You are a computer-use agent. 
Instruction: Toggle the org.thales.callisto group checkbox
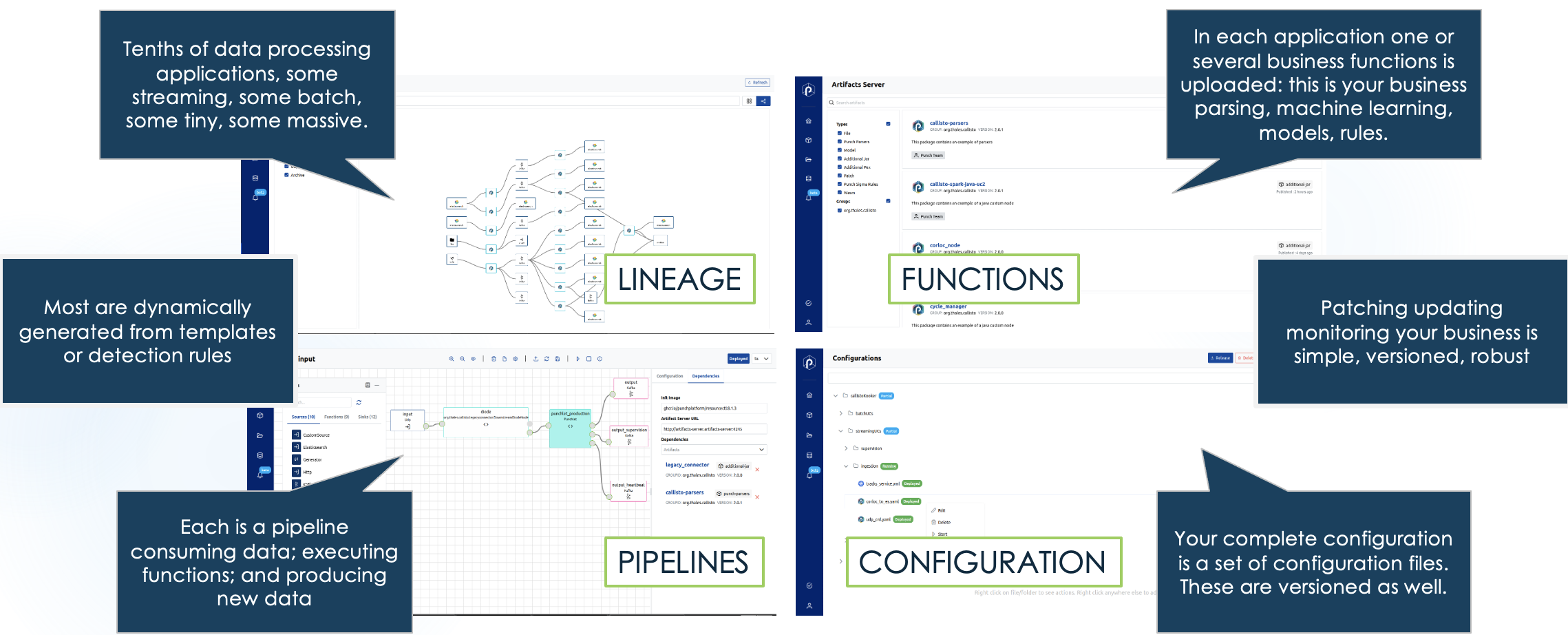[840, 210]
